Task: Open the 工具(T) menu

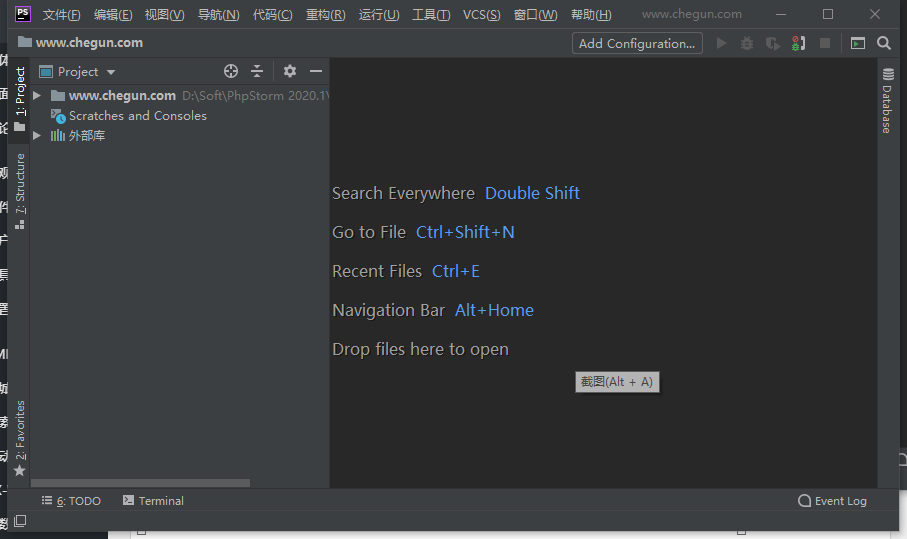Action: pyautogui.click(x=431, y=14)
